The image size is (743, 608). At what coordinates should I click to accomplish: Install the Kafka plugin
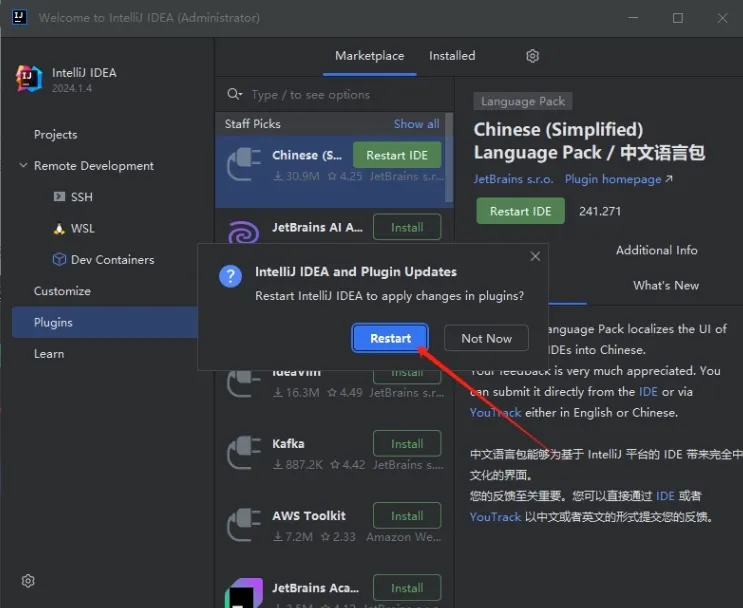pos(407,444)
